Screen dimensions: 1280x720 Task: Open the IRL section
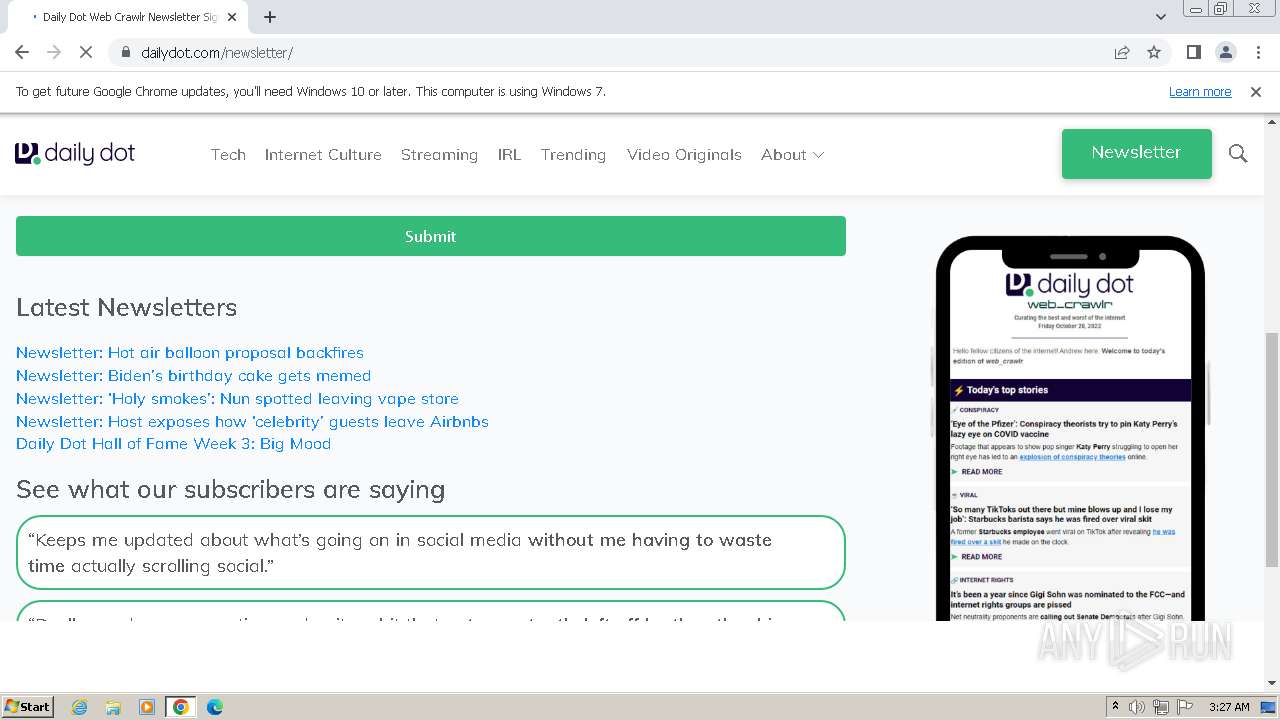(509, 154)
